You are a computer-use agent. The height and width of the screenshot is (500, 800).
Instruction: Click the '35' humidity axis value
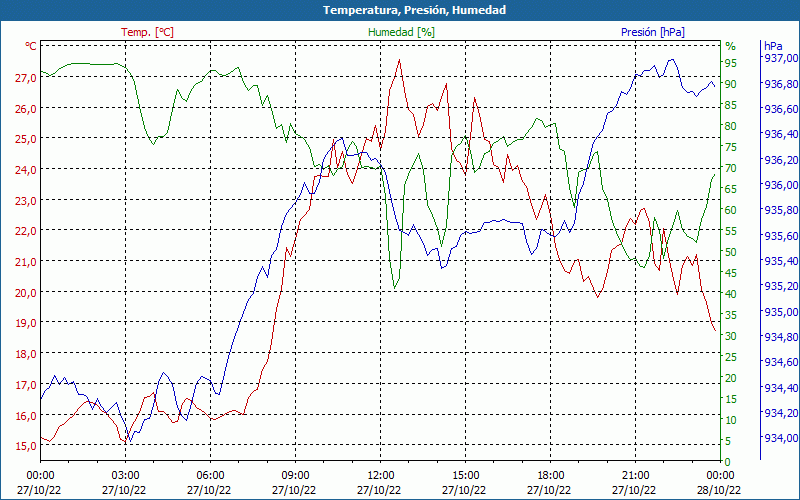click(731, 315)
